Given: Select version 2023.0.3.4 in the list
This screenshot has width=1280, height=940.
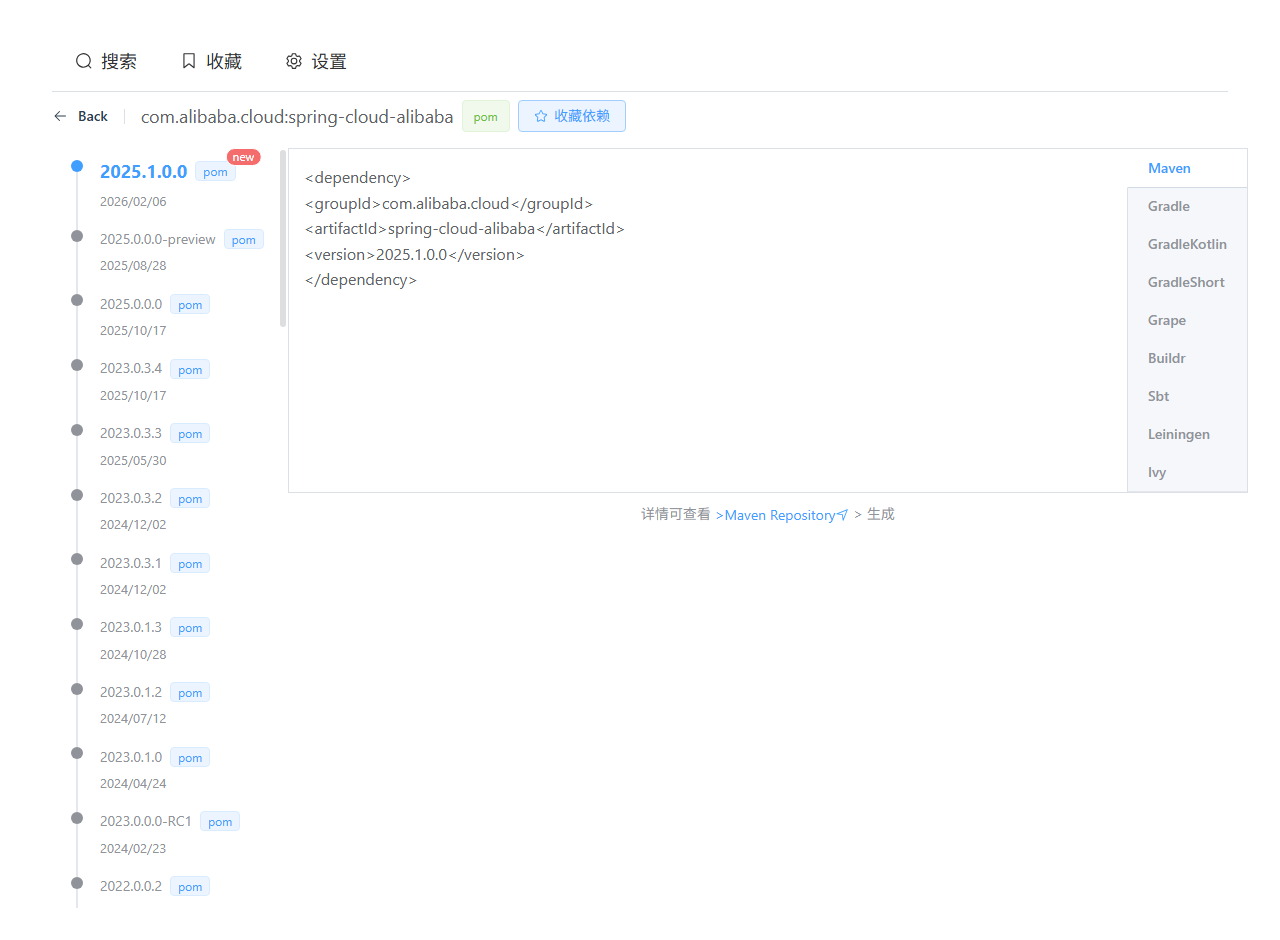Looking at the screenshot, I should coord(131,368).
